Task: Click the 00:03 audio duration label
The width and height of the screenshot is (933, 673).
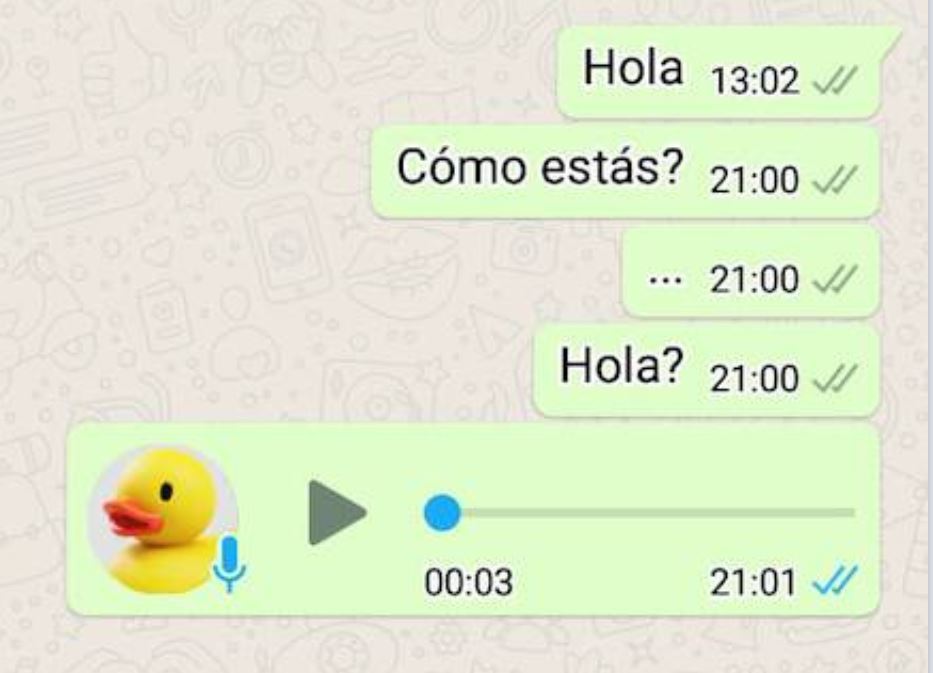Action: tap(468, 583)
